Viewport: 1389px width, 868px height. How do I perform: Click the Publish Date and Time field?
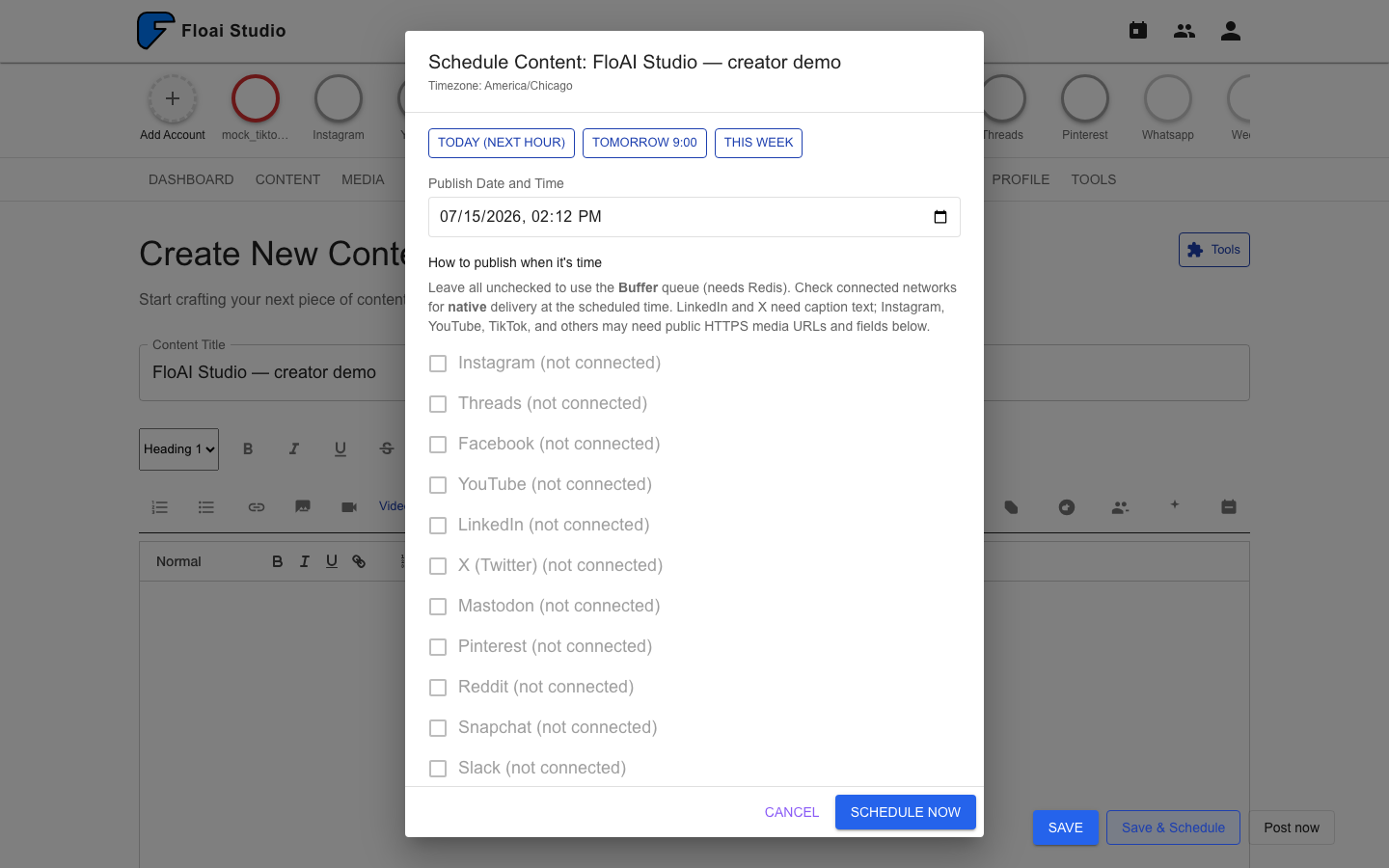click(694, 217)
